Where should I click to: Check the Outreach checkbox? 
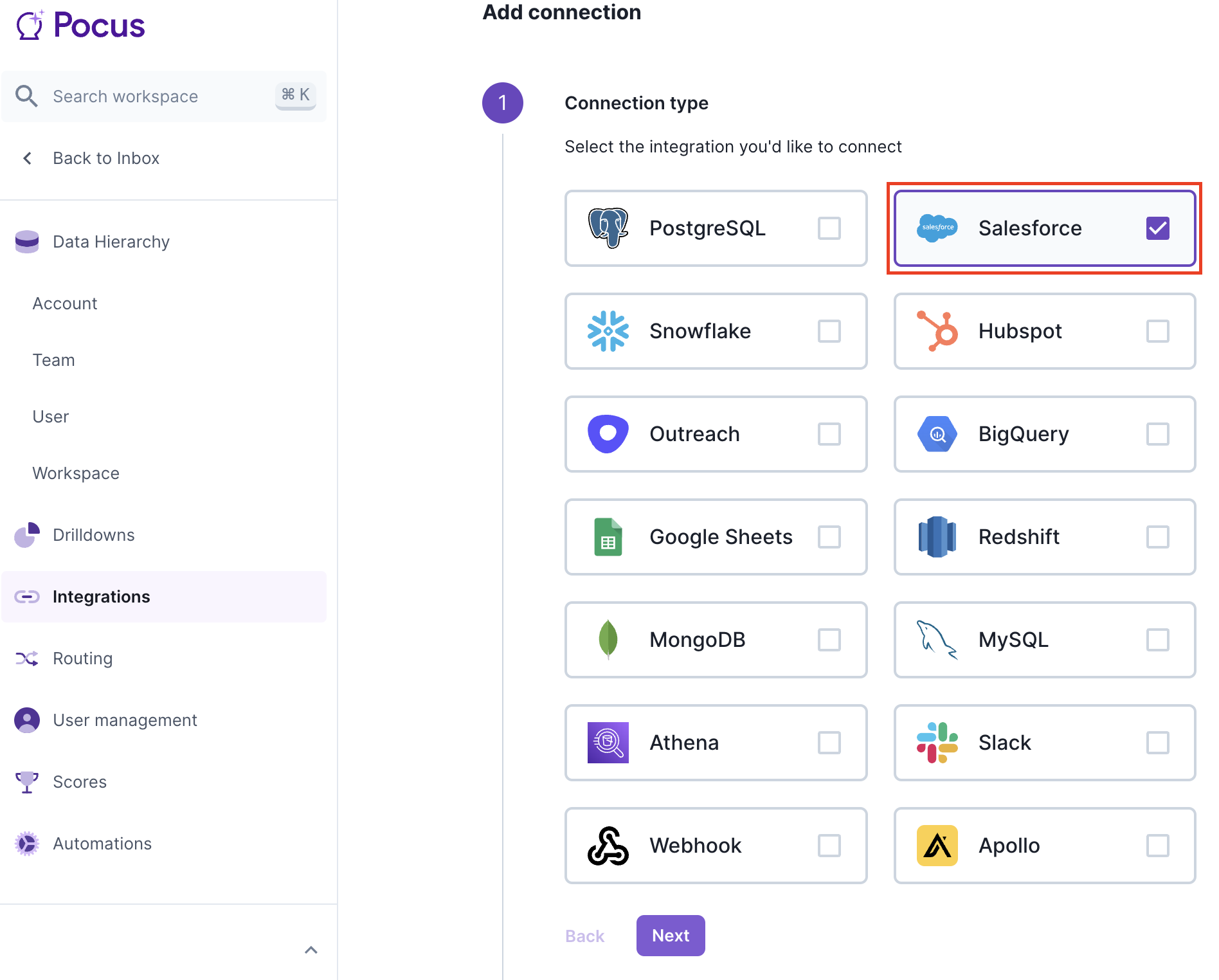(829, 434)
